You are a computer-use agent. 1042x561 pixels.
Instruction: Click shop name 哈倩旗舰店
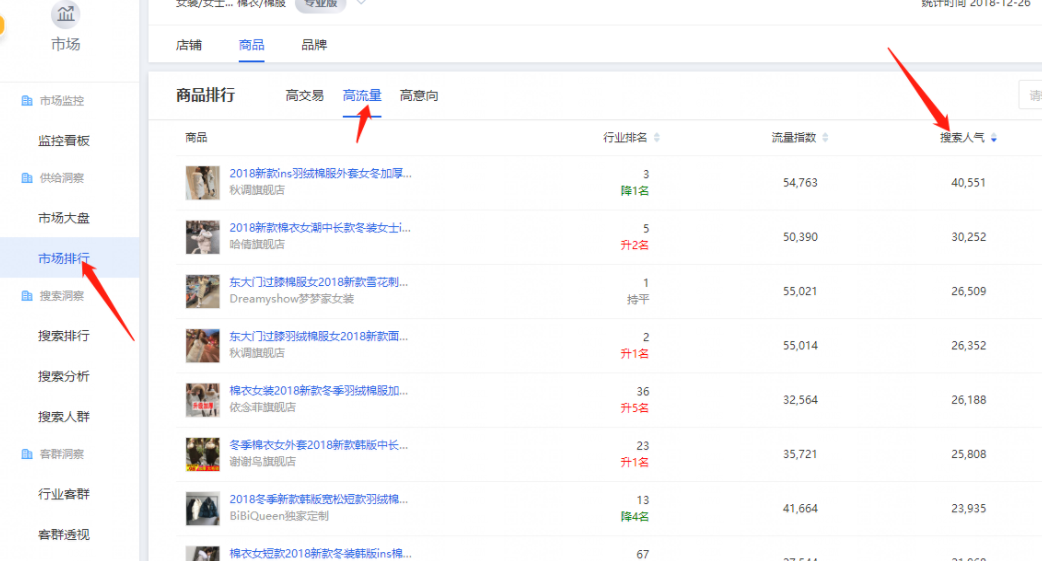pos(257,245)
